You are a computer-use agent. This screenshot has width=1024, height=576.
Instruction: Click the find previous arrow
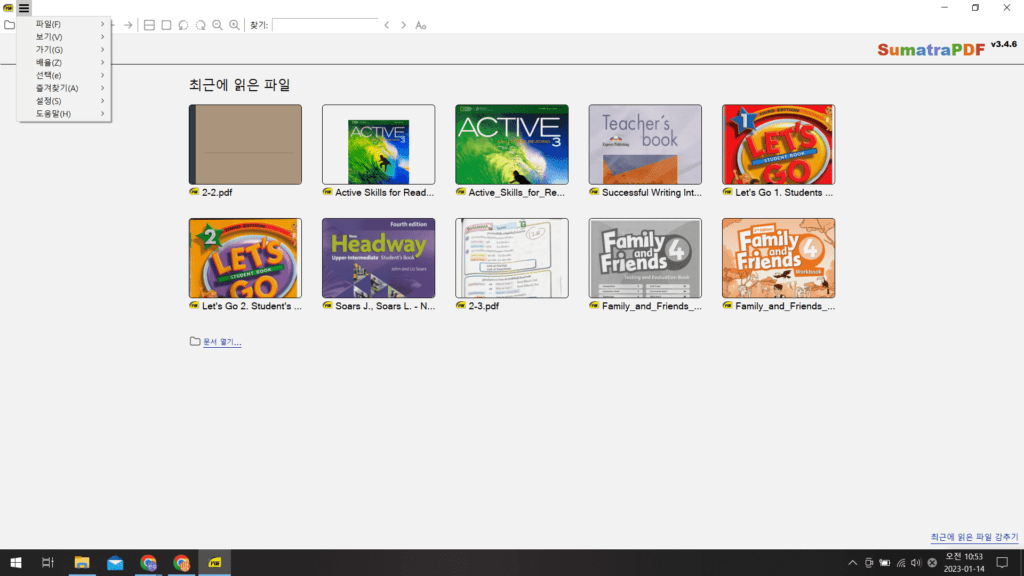(x=387, y=25)
